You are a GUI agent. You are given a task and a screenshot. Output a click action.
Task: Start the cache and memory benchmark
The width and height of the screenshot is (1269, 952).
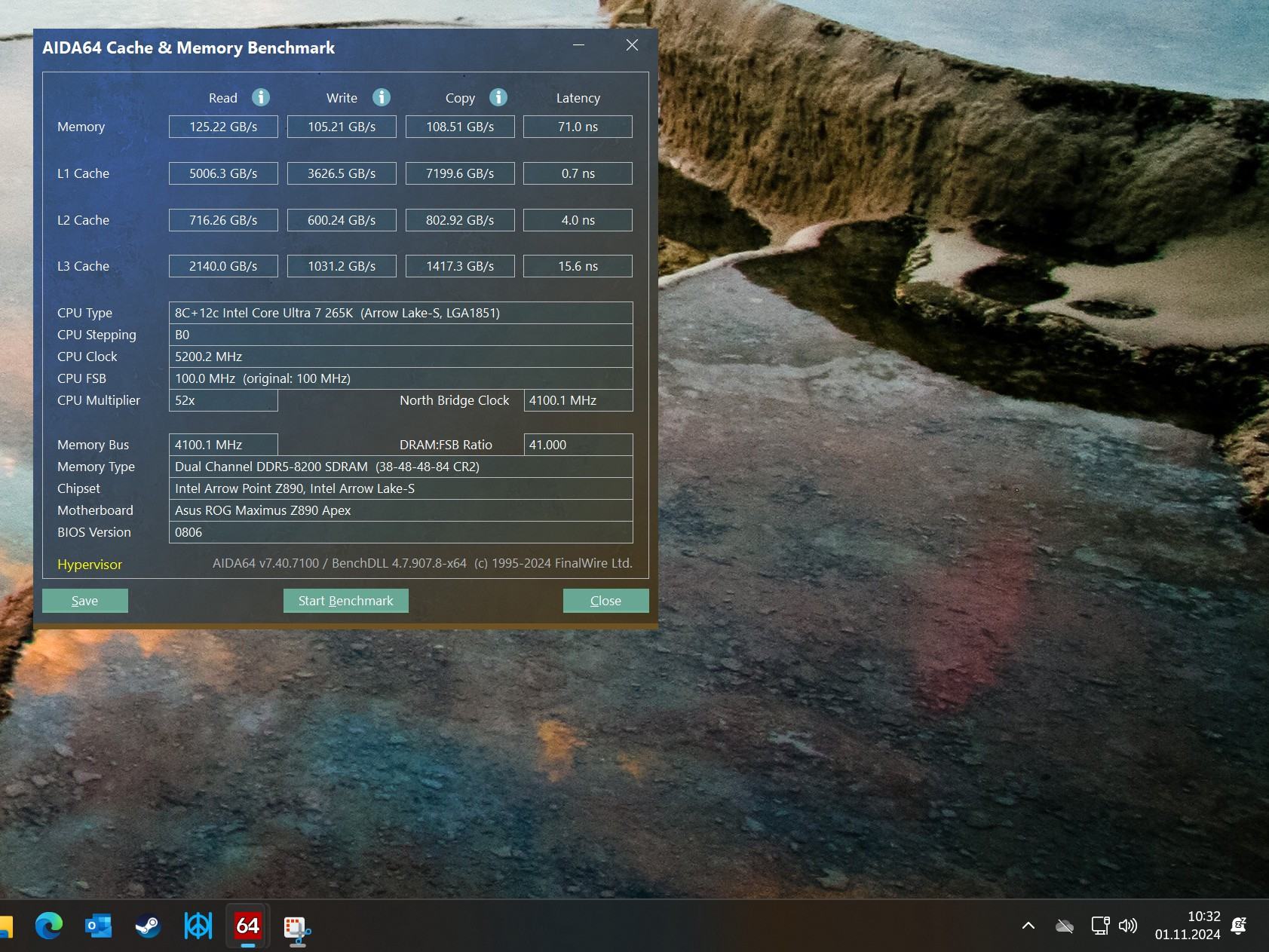point(346,601)
